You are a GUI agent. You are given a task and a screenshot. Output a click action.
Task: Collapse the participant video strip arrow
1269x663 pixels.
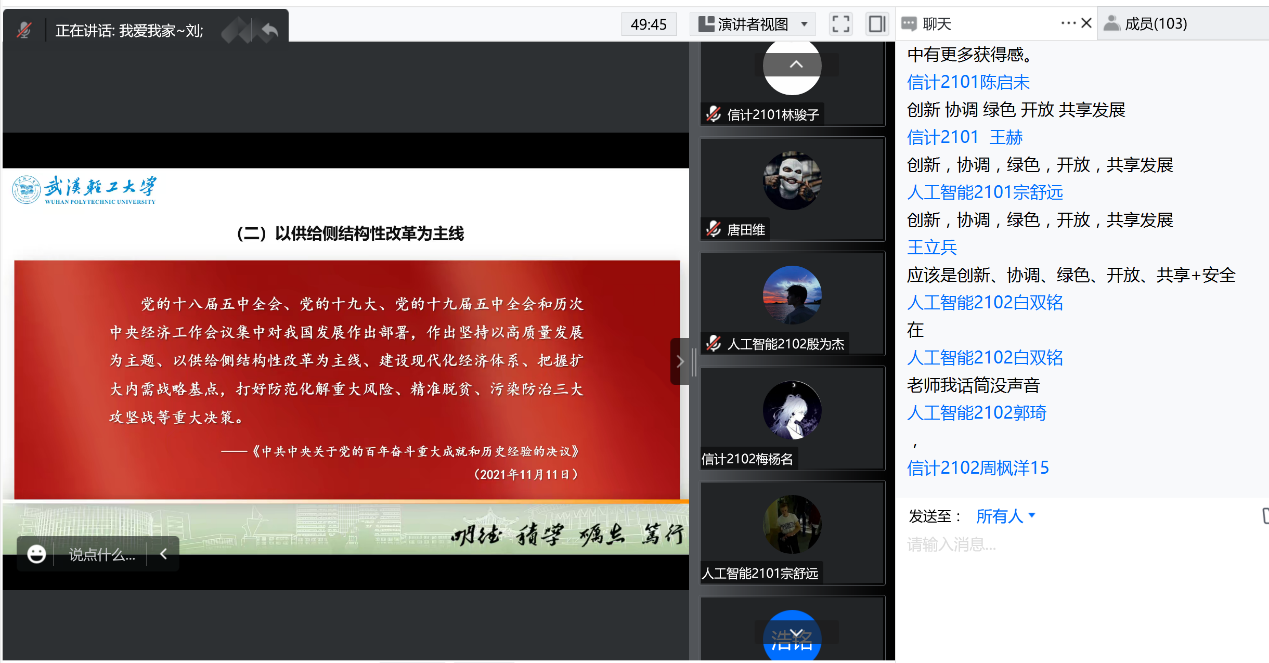tap(680, 361)
